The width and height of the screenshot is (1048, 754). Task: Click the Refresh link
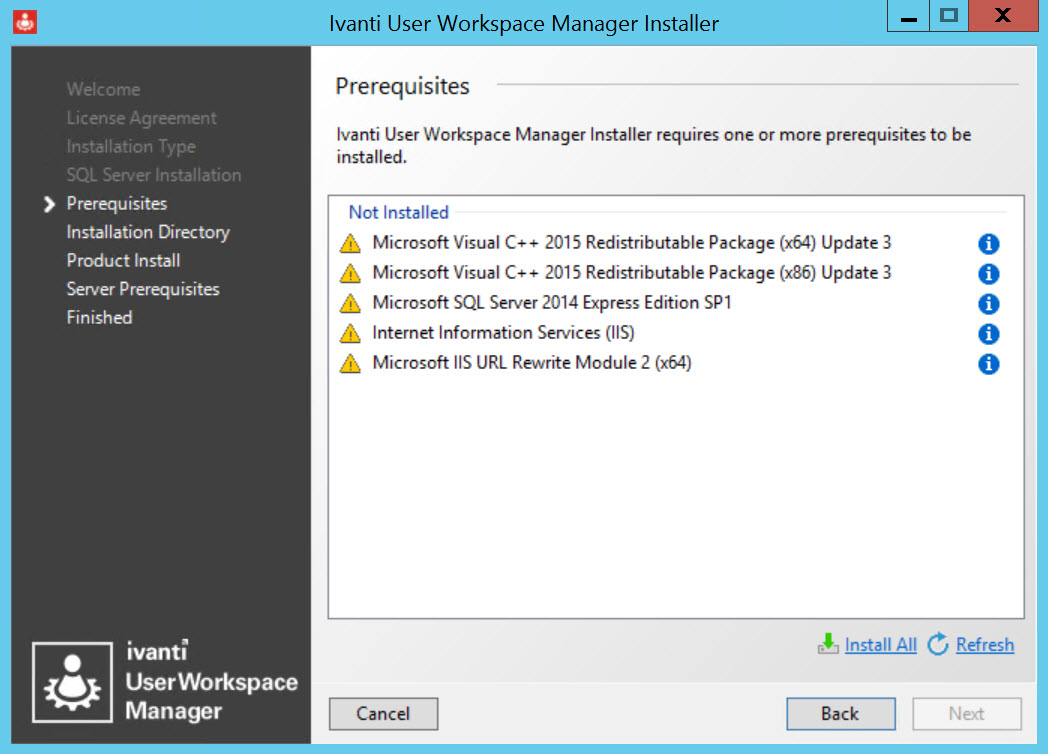pyautogui.click(x=984, y=645)
